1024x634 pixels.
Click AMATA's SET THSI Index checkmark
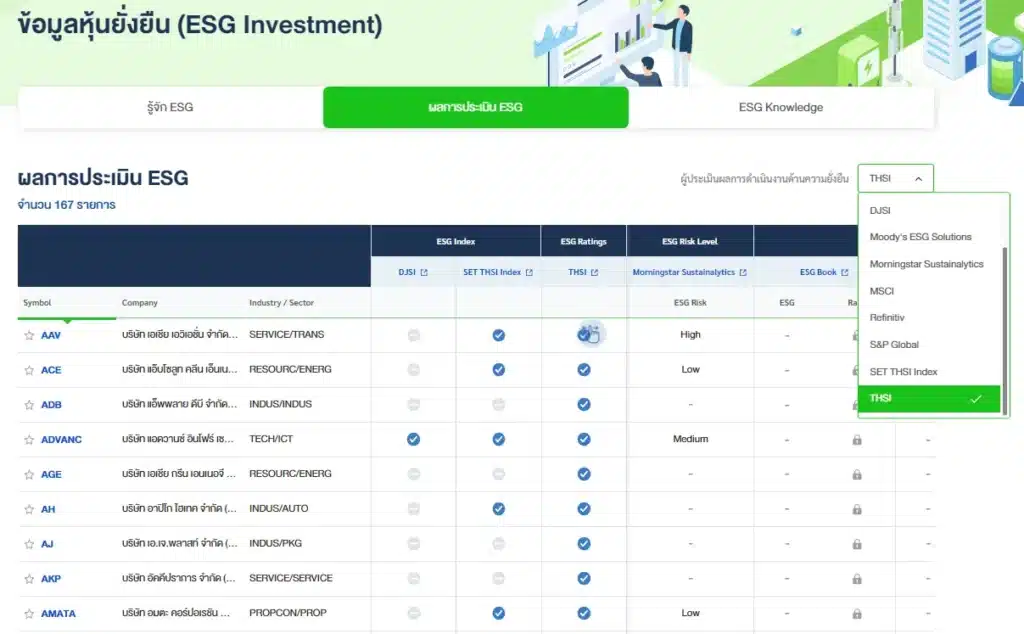(498, 613)
